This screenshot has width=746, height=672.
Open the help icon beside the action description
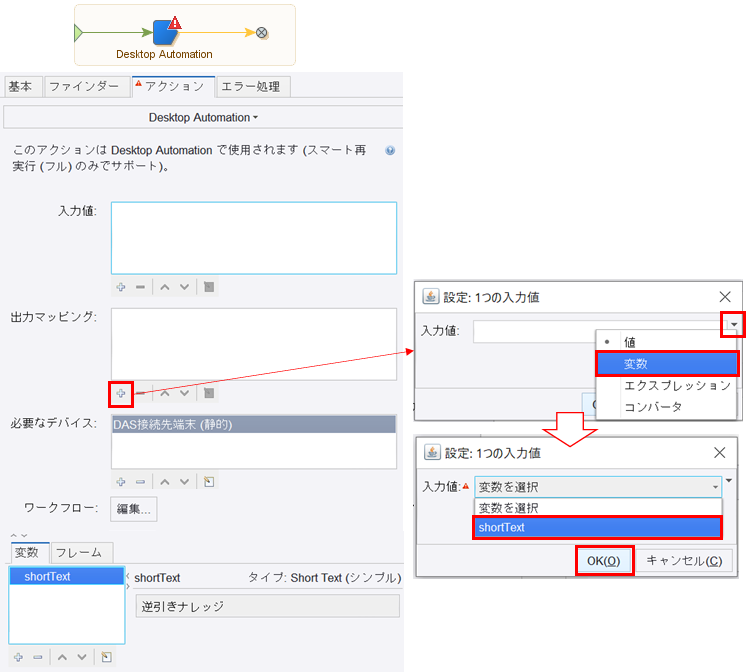click(x=390, y=150)
